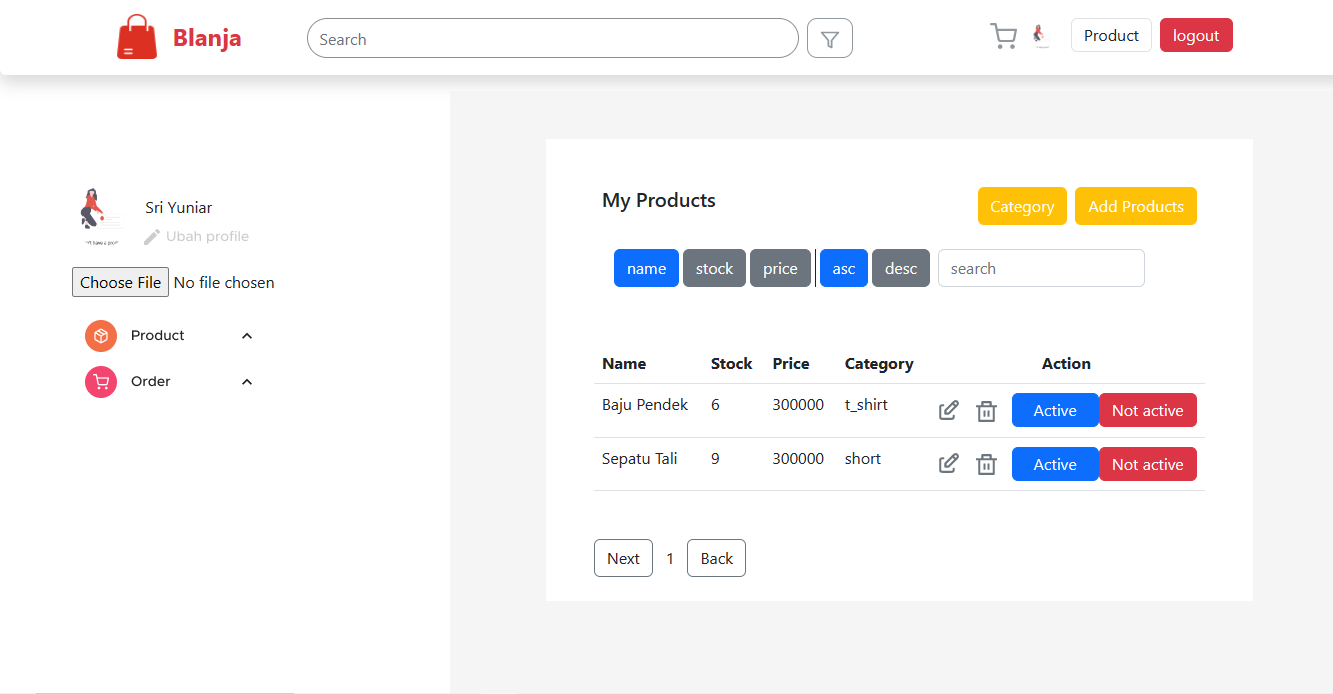Select the Product box icon in the sidebar
The height and width of the screenshot is (694, 1333).
coord(100,335)
